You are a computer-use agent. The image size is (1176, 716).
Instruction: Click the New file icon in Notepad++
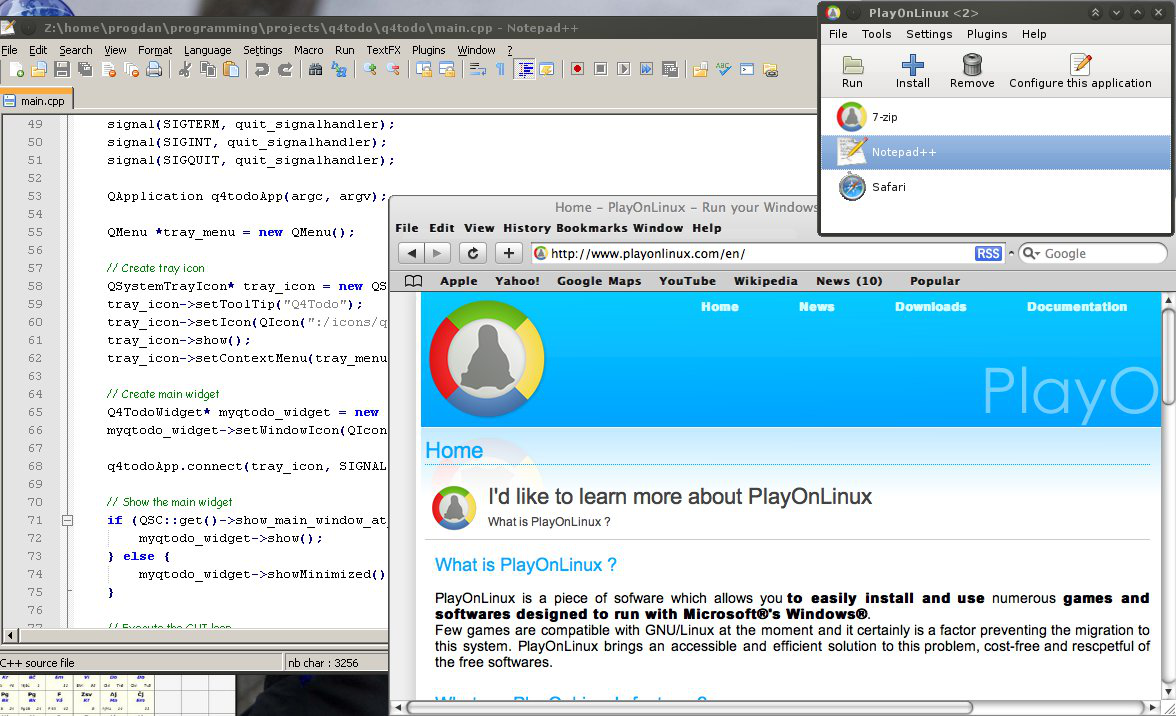[x=16, y=70]
